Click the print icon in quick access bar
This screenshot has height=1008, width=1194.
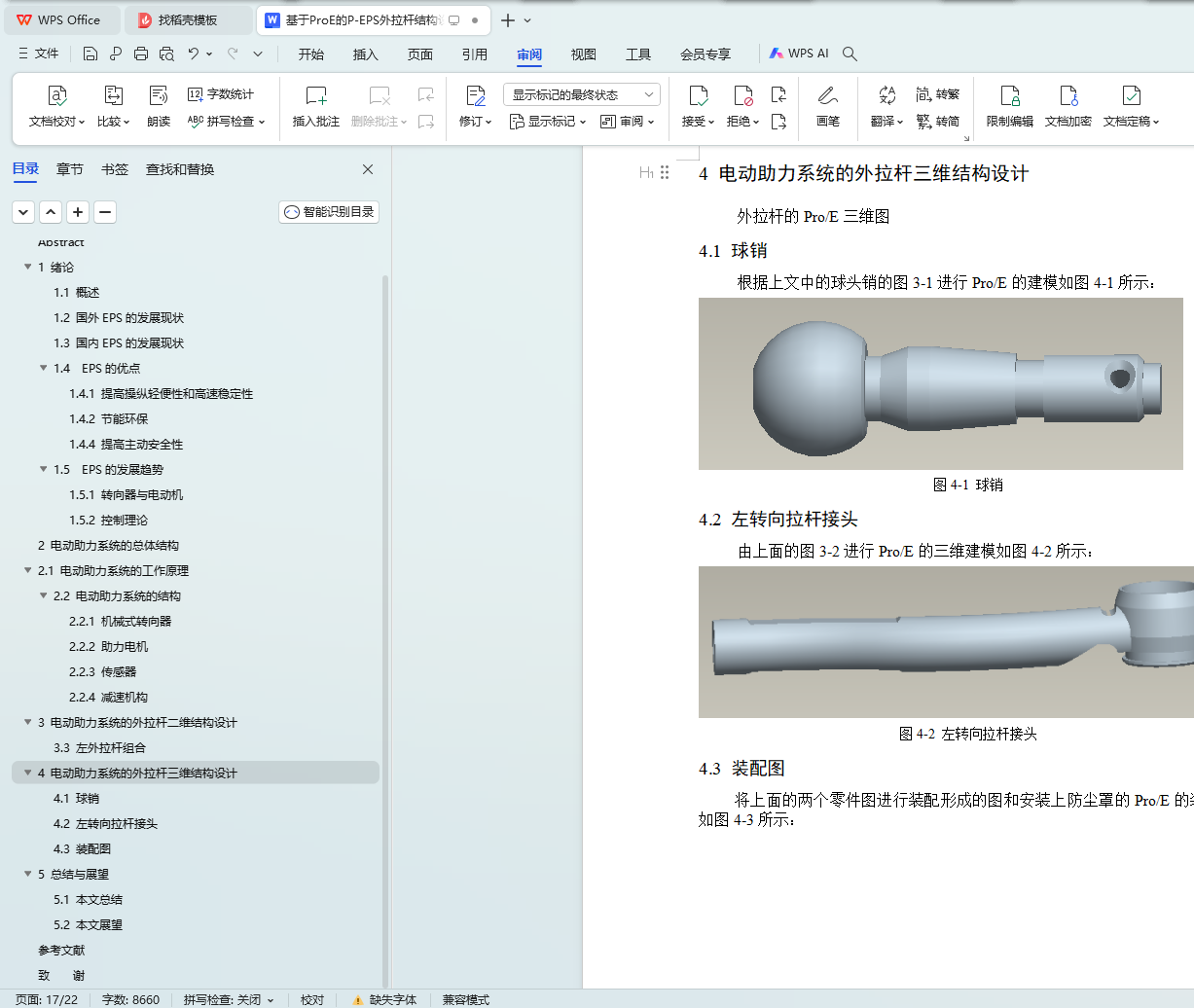click(x=141, y=54)
